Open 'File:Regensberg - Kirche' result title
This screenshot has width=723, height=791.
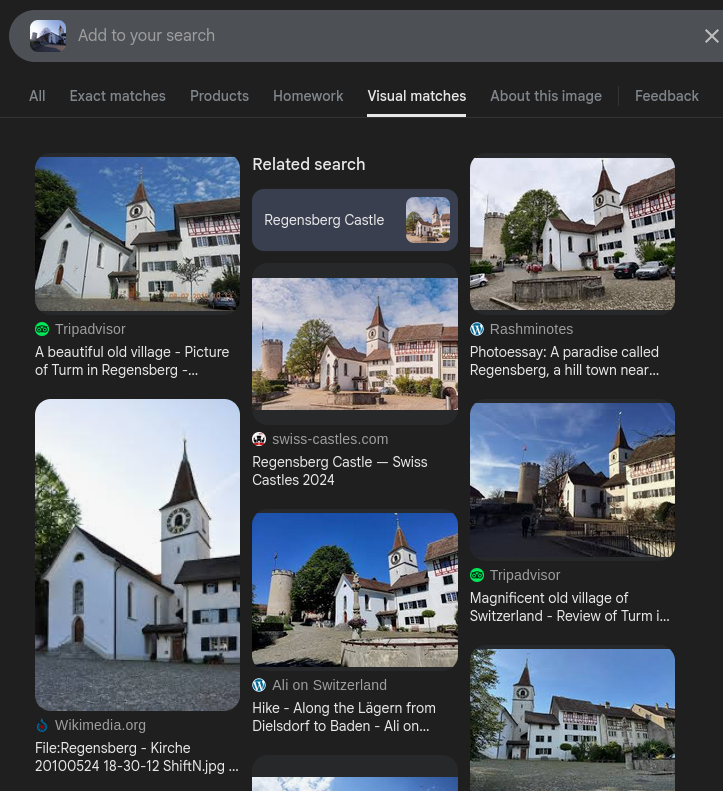(x=137, y=757)
